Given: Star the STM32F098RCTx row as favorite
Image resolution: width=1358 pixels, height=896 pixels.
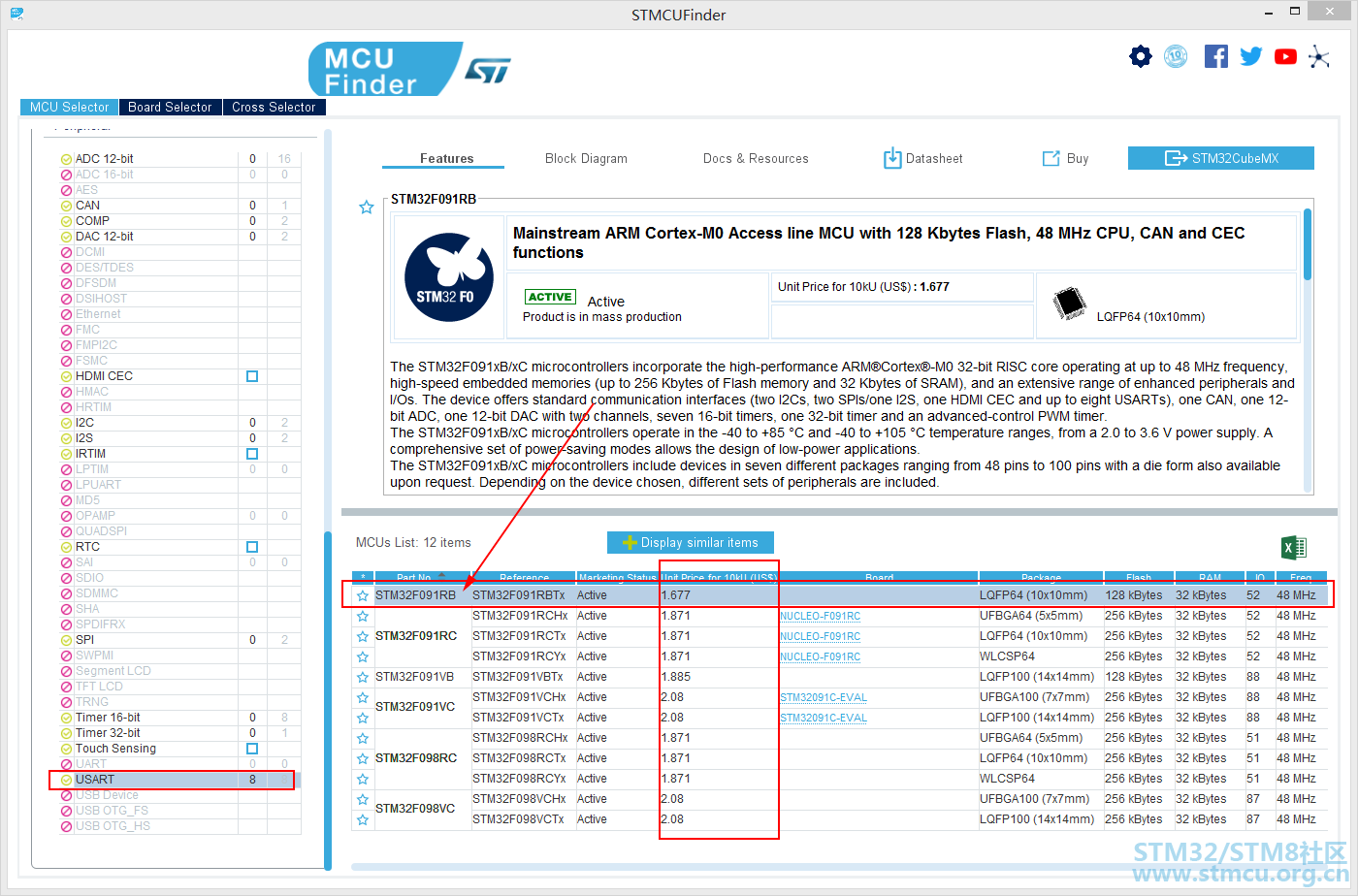Looking at the screenshot, I should (363, 758).
